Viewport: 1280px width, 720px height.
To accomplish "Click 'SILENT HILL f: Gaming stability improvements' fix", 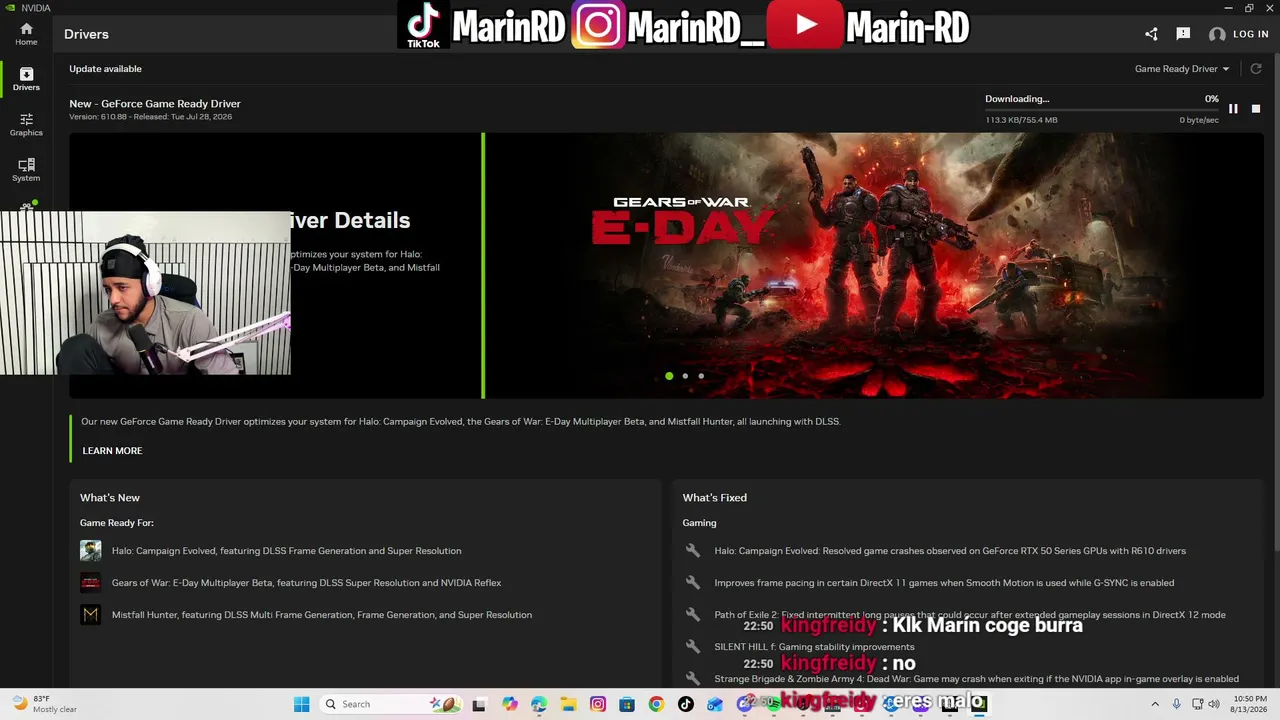I will coord(814,647).
